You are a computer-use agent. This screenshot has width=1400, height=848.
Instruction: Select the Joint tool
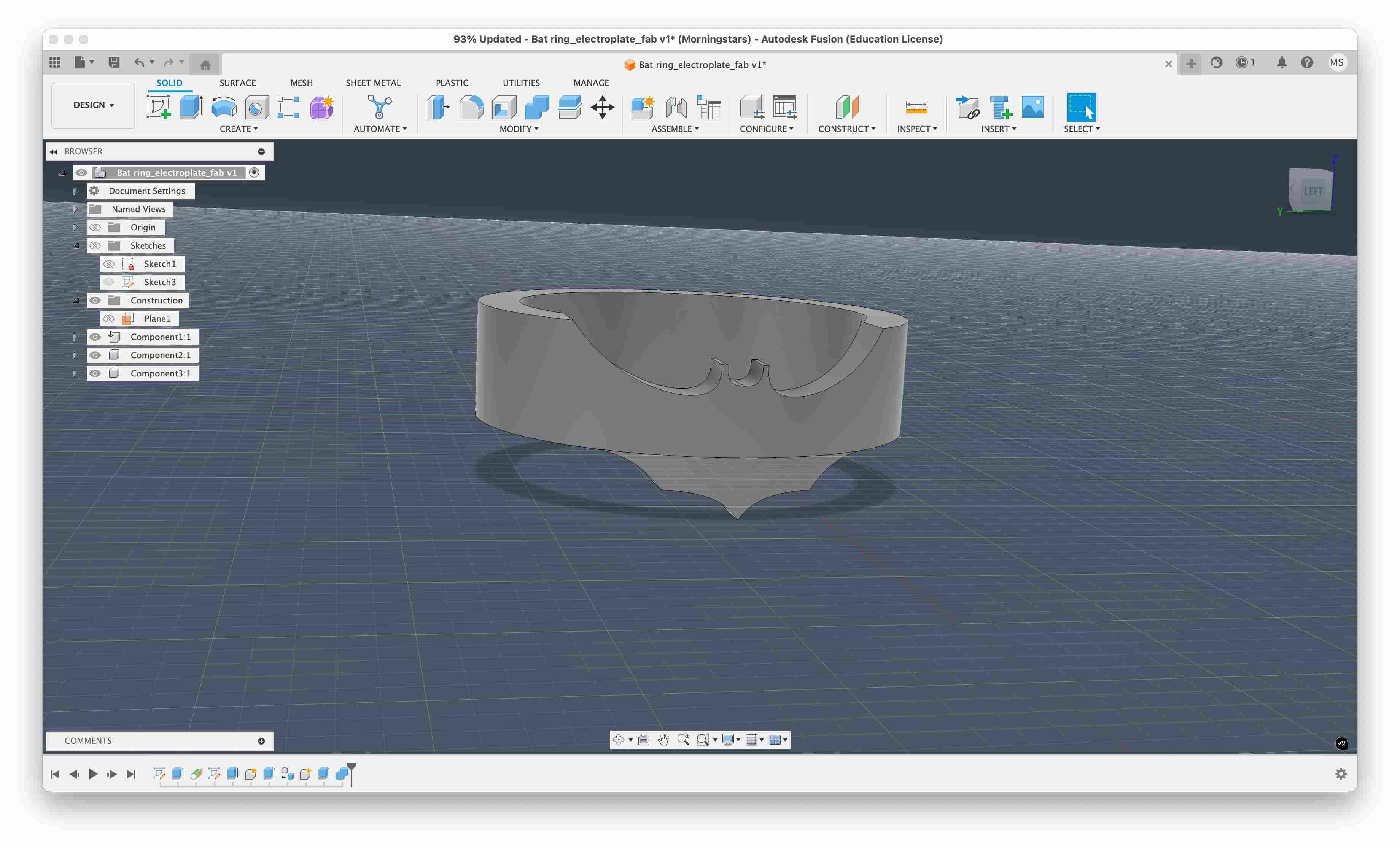pos(676,107)
